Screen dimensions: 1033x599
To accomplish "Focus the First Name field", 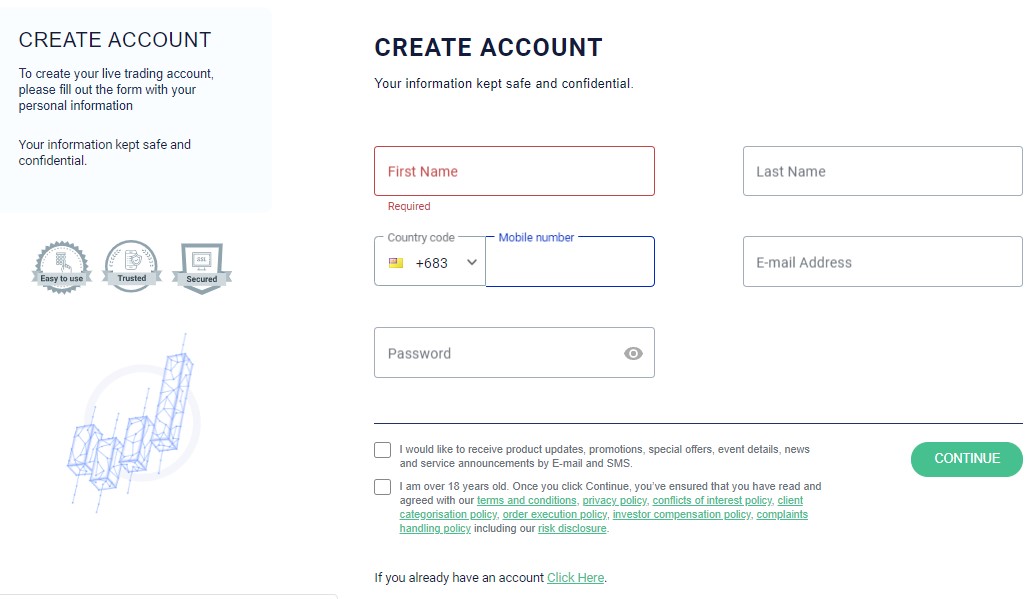I will [514, 171].
